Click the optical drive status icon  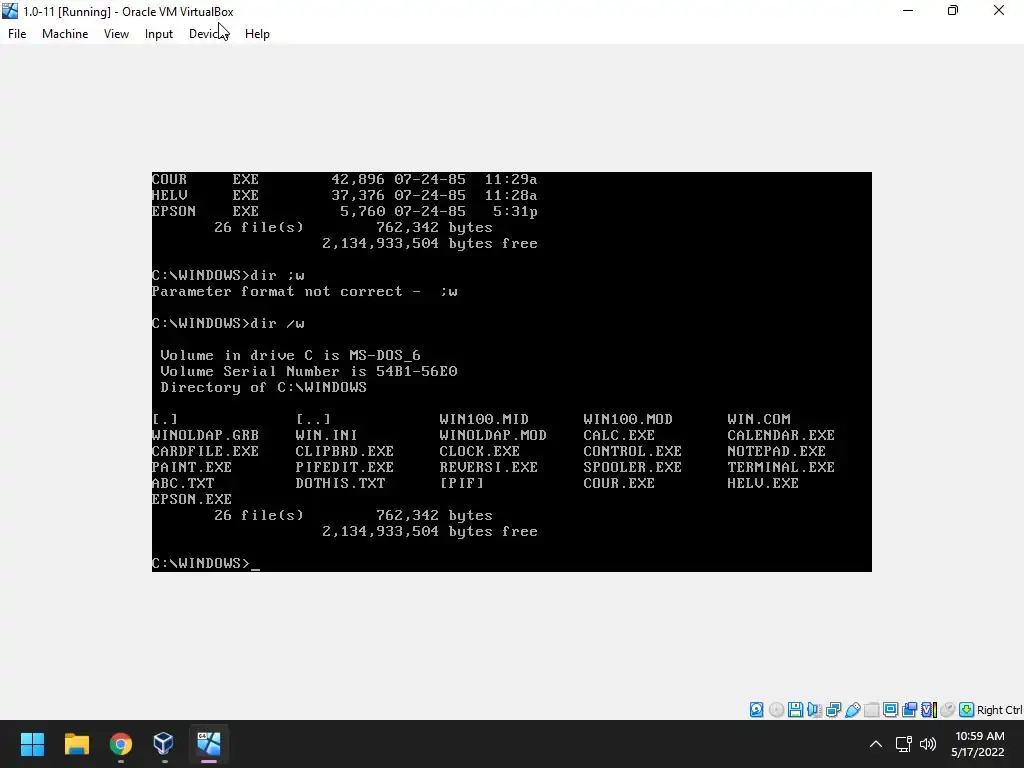[776, 710]
